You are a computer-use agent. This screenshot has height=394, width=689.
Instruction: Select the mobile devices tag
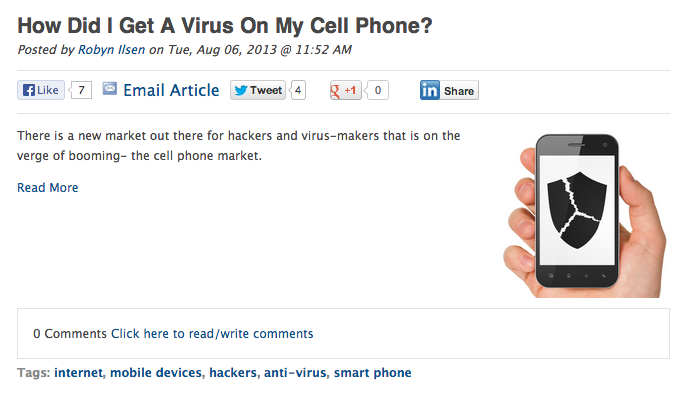[x=156, y=372]
